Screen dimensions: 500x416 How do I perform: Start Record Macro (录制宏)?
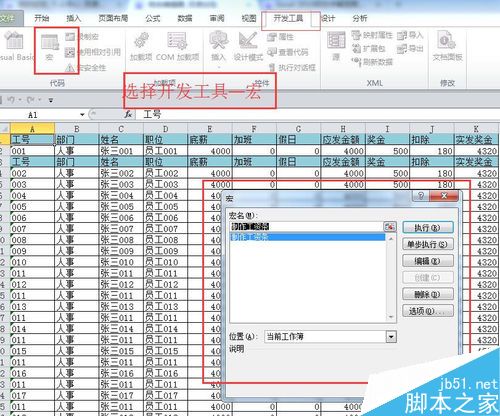tap(82, 37)
